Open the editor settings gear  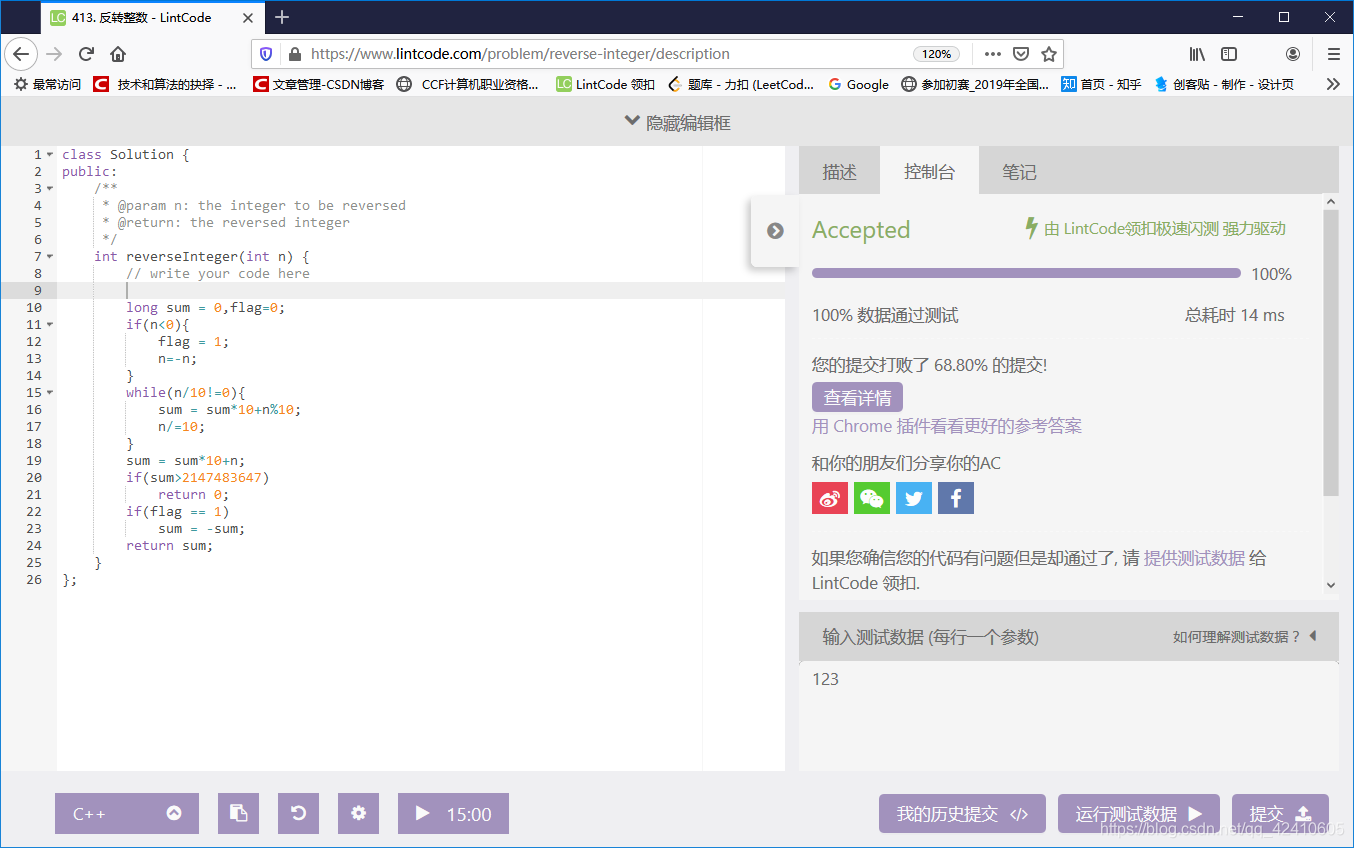click(x=358, y=813)
